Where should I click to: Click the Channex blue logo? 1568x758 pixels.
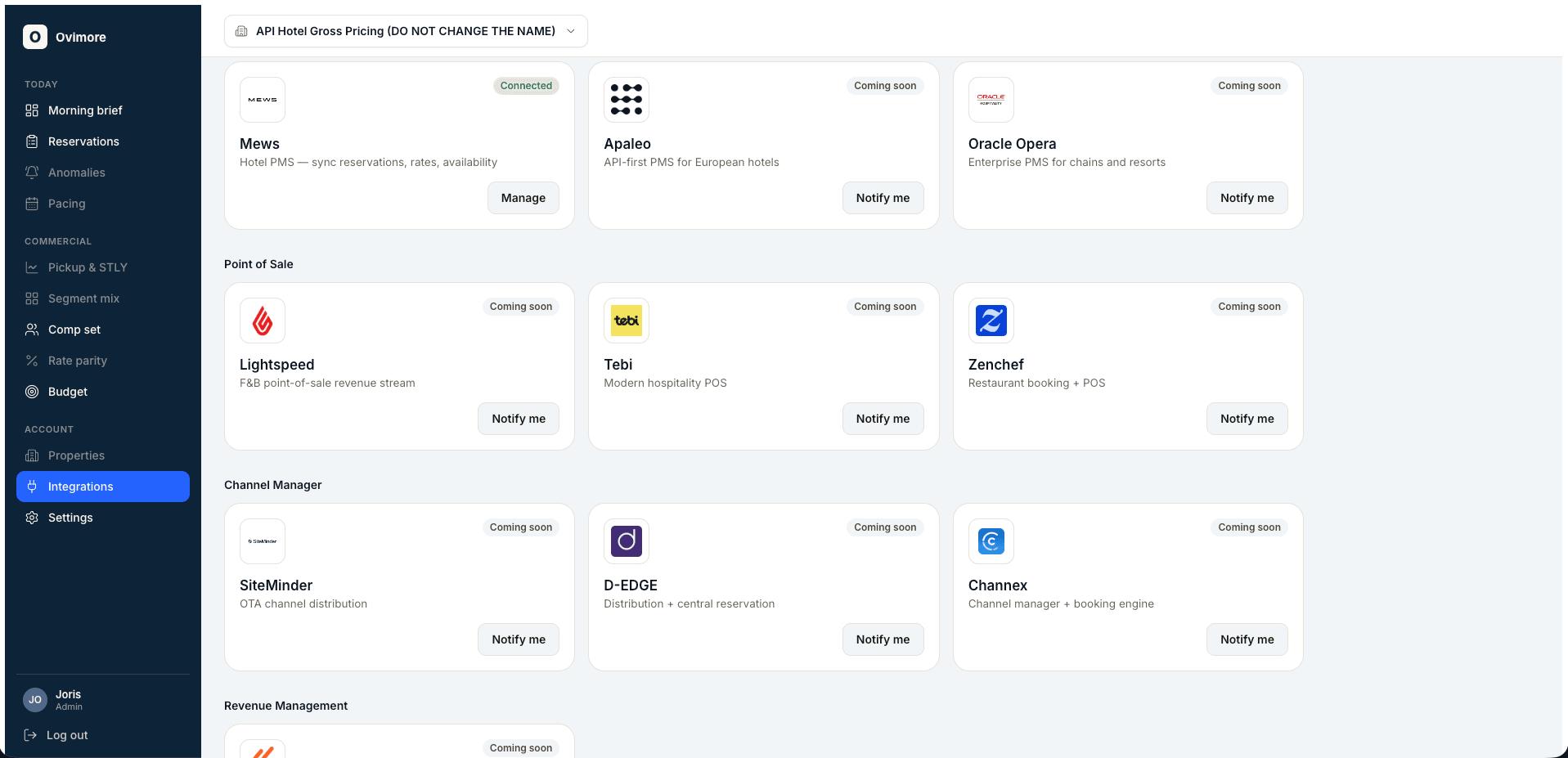991,541
